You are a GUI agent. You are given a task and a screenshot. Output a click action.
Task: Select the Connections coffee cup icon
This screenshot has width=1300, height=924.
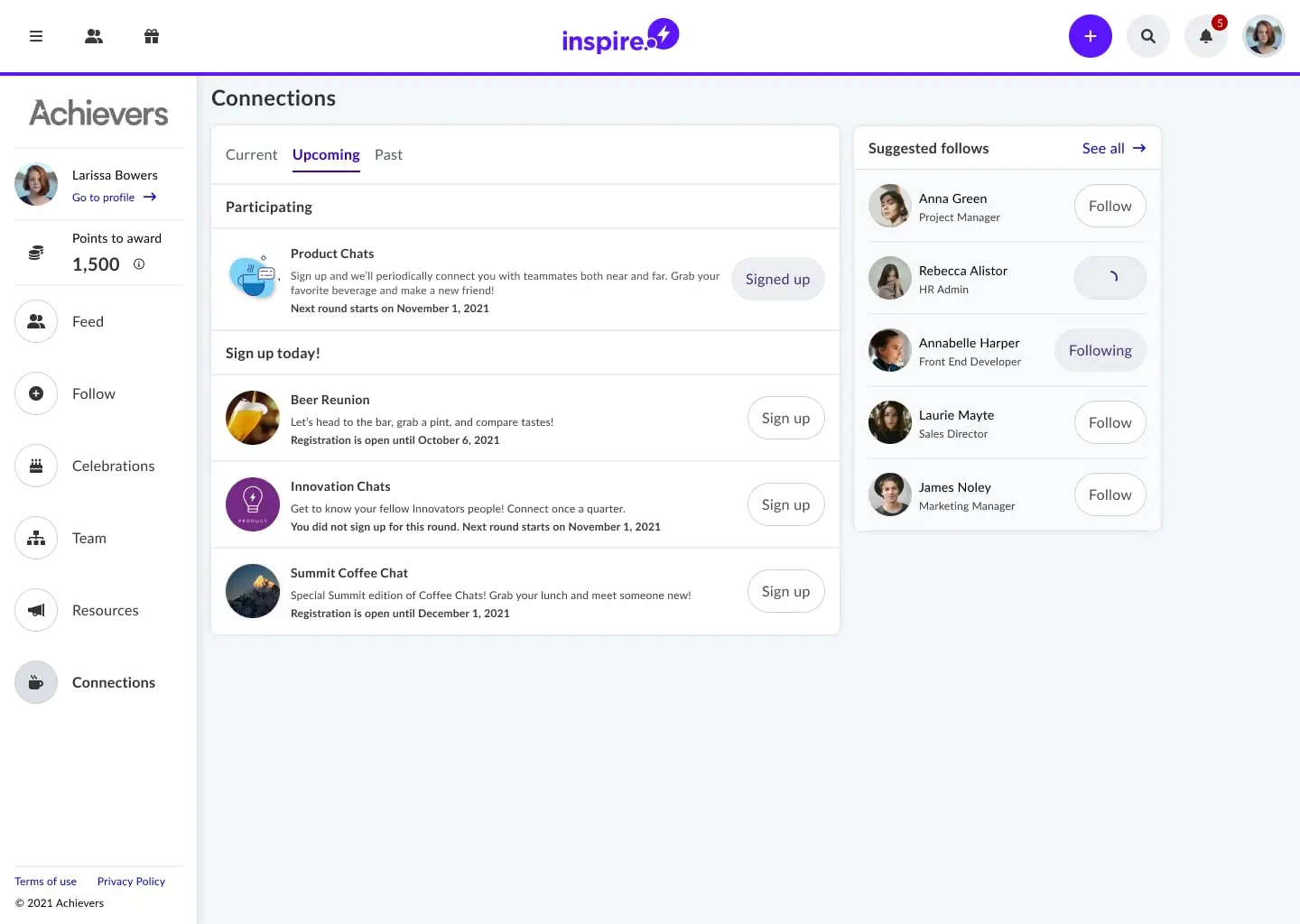[x=35, y=682]
